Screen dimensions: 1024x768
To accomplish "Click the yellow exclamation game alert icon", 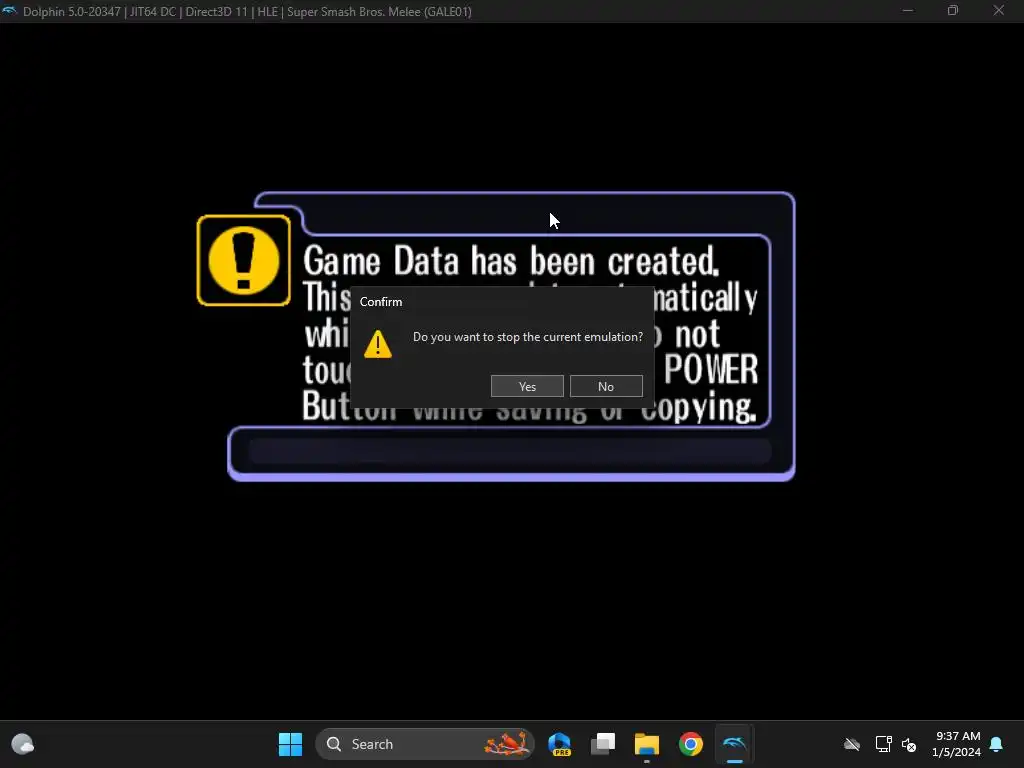I will click(x=244, y=260).
